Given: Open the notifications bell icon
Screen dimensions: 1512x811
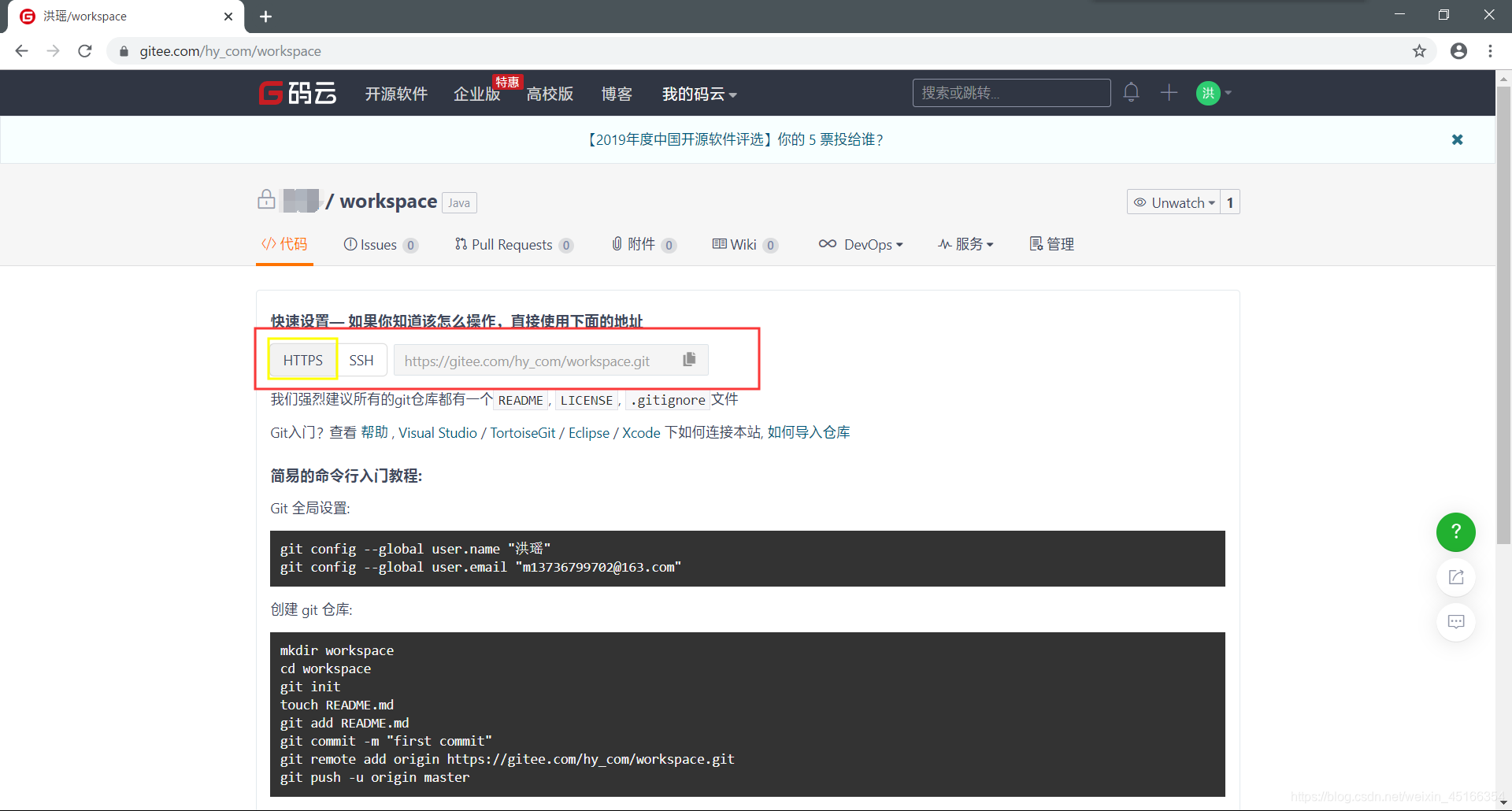Looking at the screenshot, I should [1131, 92].
